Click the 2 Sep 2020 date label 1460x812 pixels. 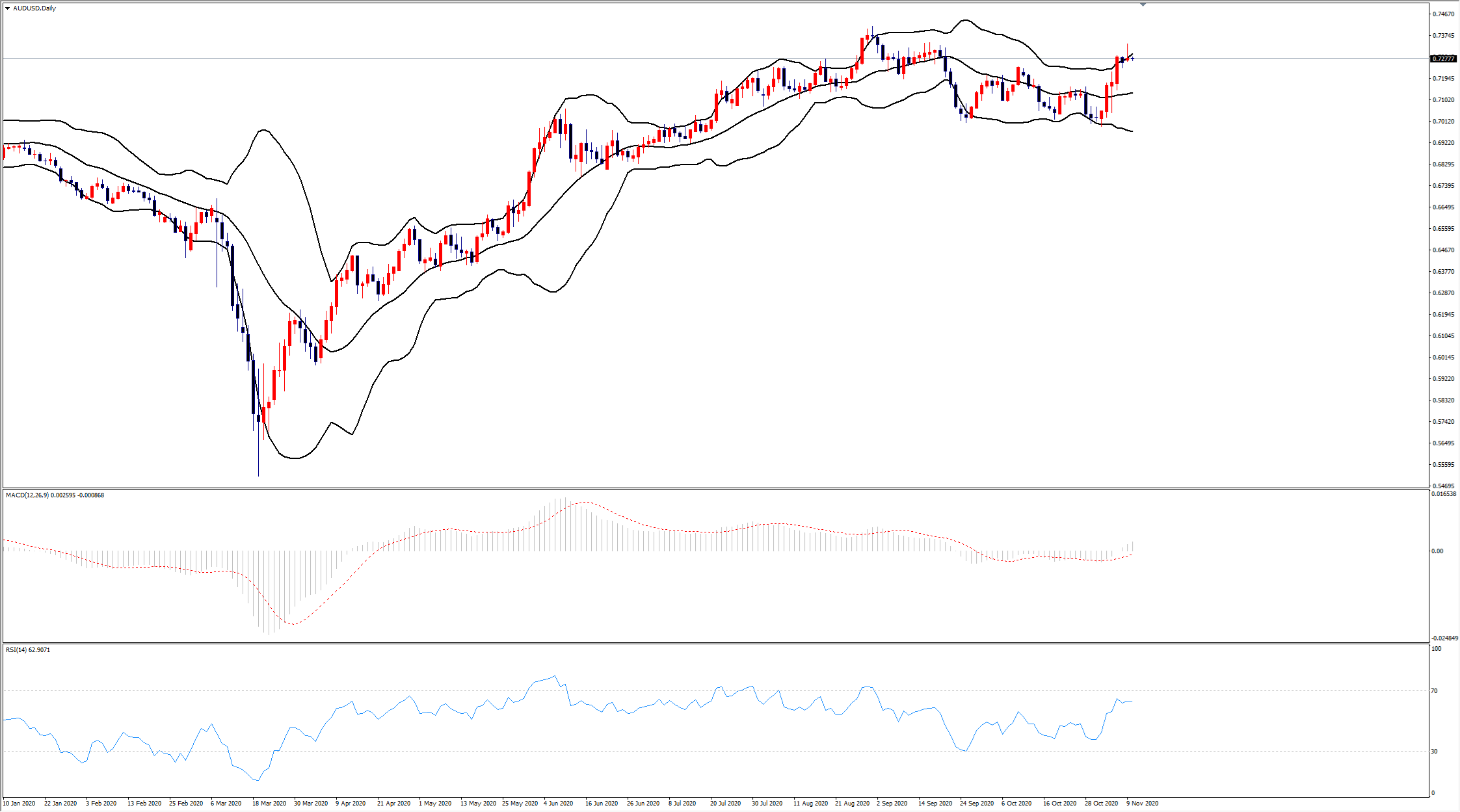click(892, 804)
